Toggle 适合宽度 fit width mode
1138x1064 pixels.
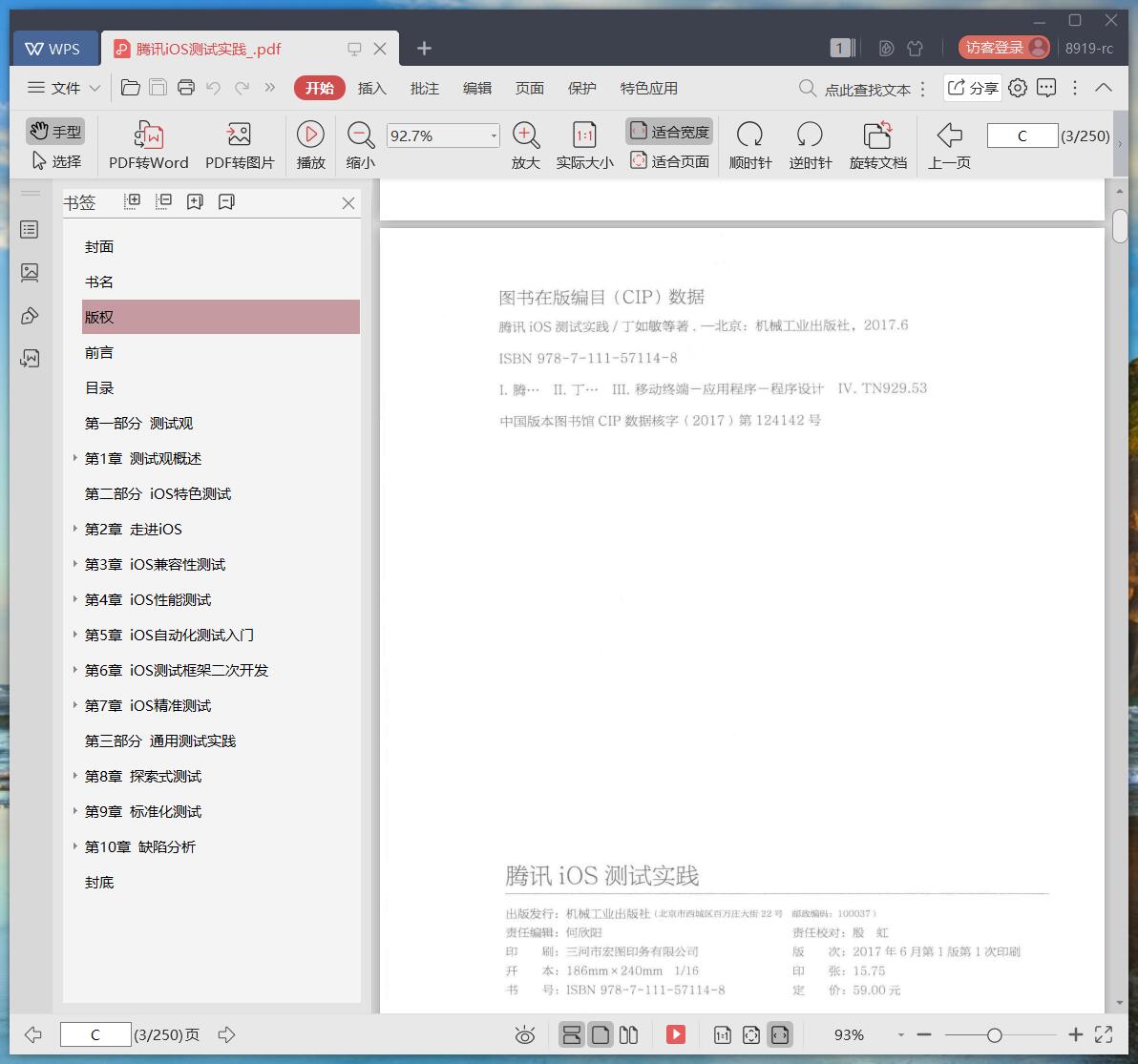pyautogui.click(x=669, y=132)
